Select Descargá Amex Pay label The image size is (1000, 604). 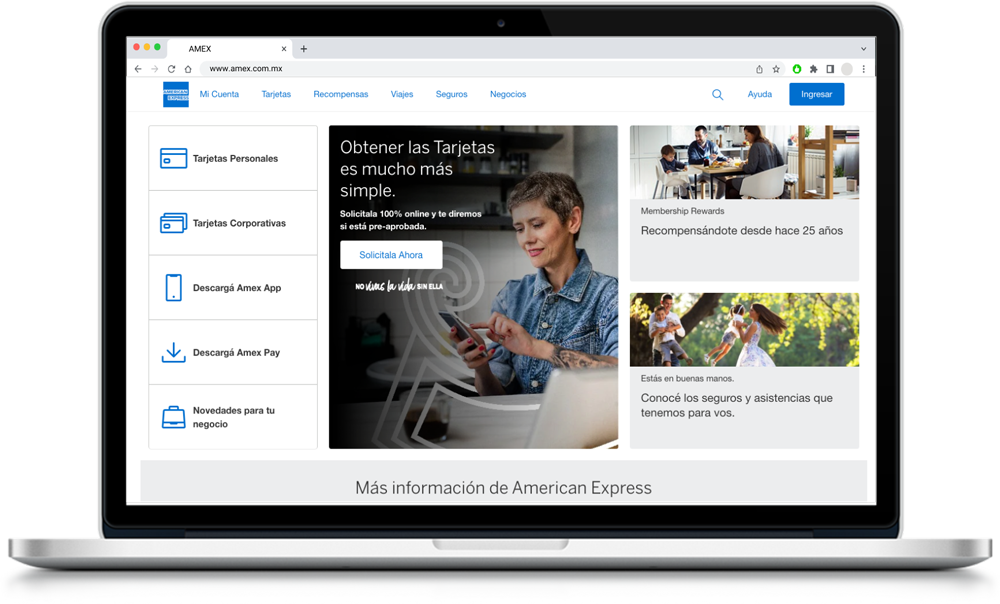tap(236, 353)
